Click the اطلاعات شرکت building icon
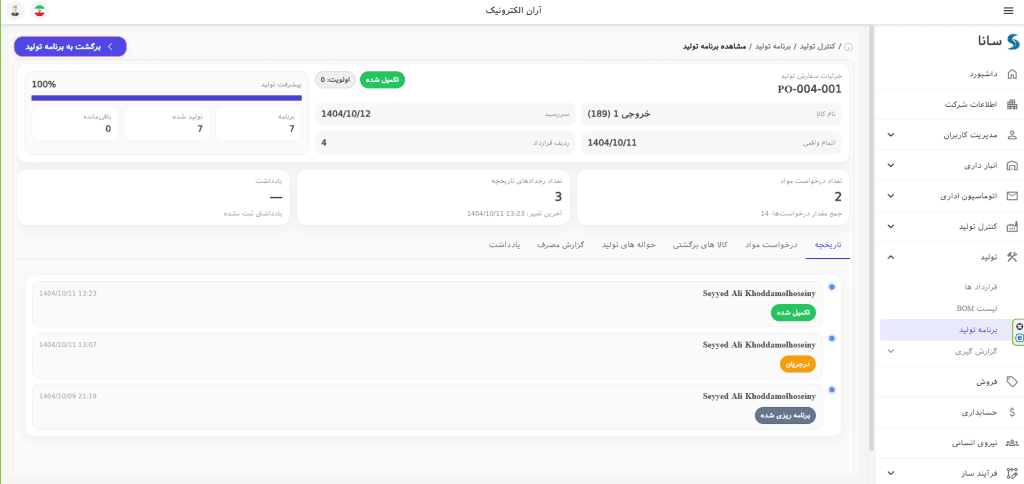The width and height of the screenshot is (1024, 484). tap(1012, 105)
